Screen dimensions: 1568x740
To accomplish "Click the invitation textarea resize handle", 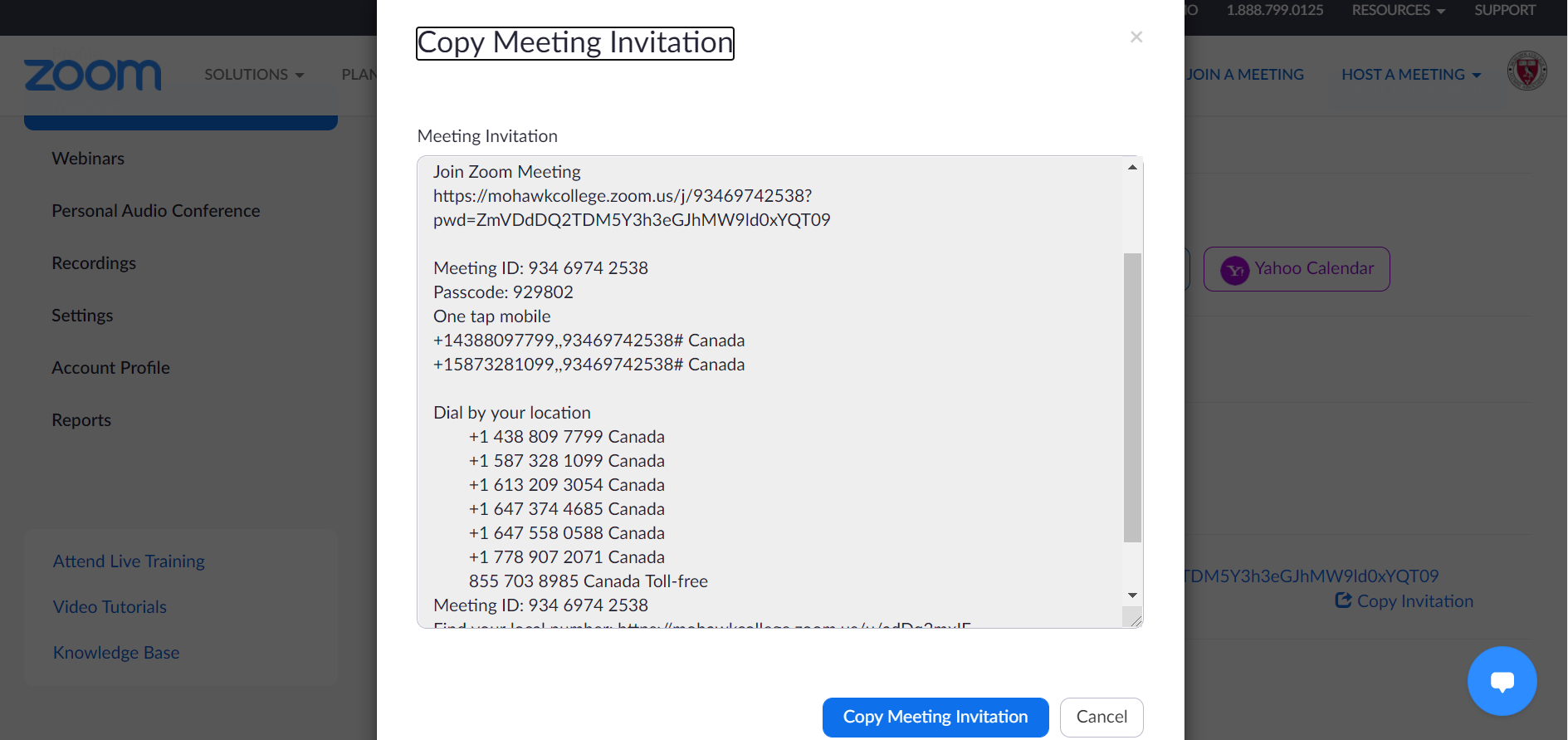I will point(1134,619).
